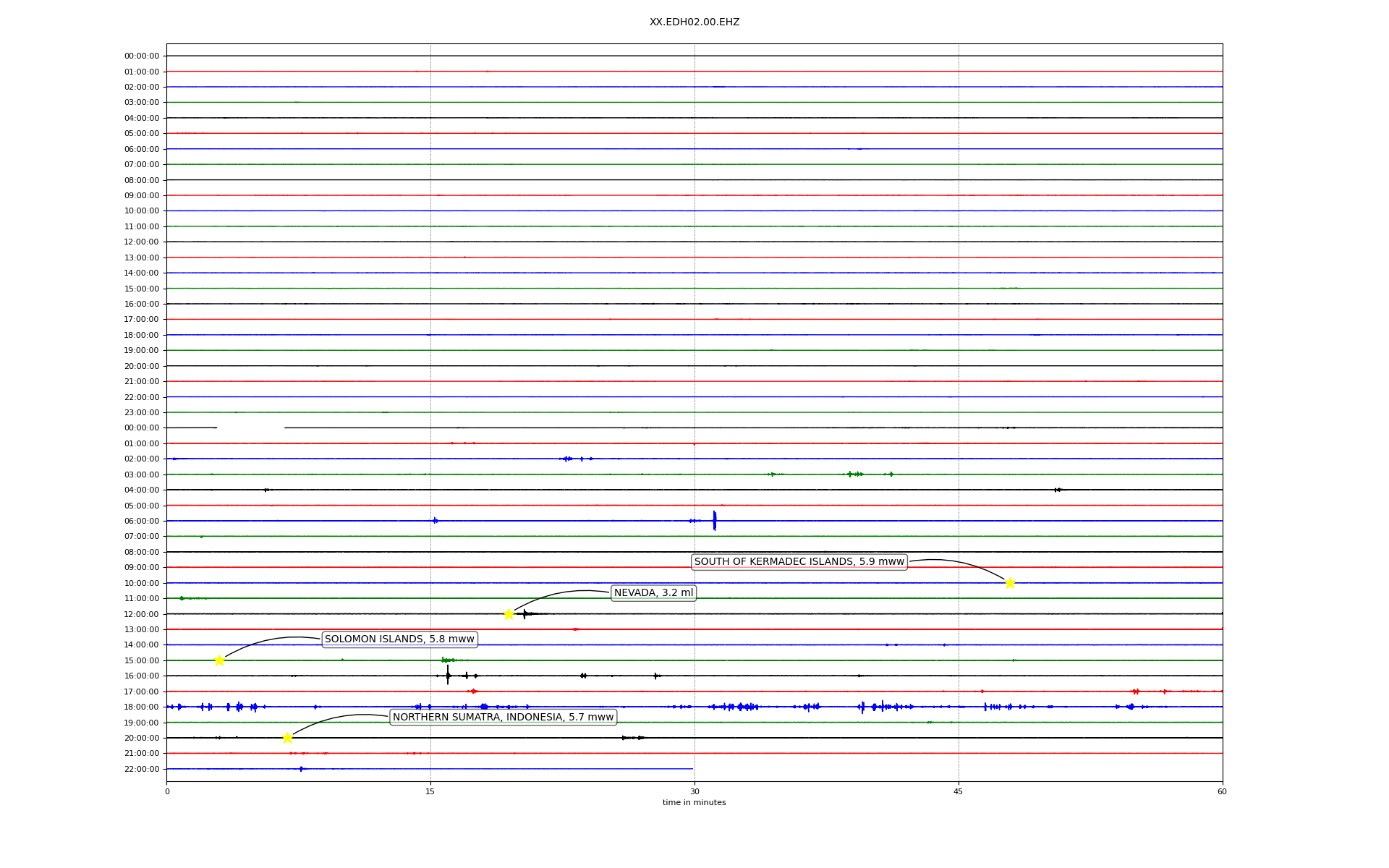
Task: Click the SOUTH OF KERMADEC ISLANDS, 5.9 mww label
Action: (x=799, y=562)
